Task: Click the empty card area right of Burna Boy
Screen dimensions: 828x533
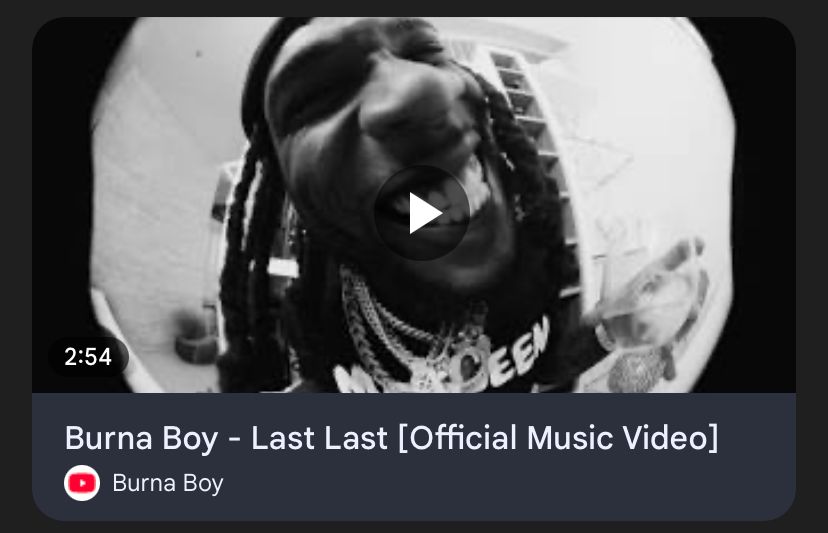Action: (507, 483)
